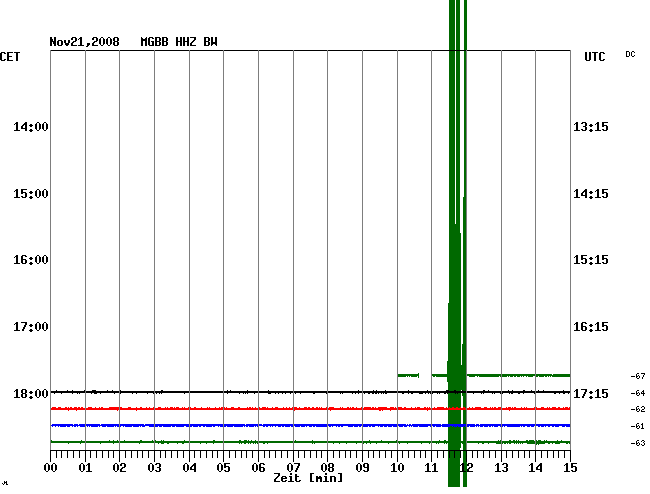This screenshot has width=650, height=494.
Task: Click the 16:15 UTC time label
Action: [x=591, y=327]
